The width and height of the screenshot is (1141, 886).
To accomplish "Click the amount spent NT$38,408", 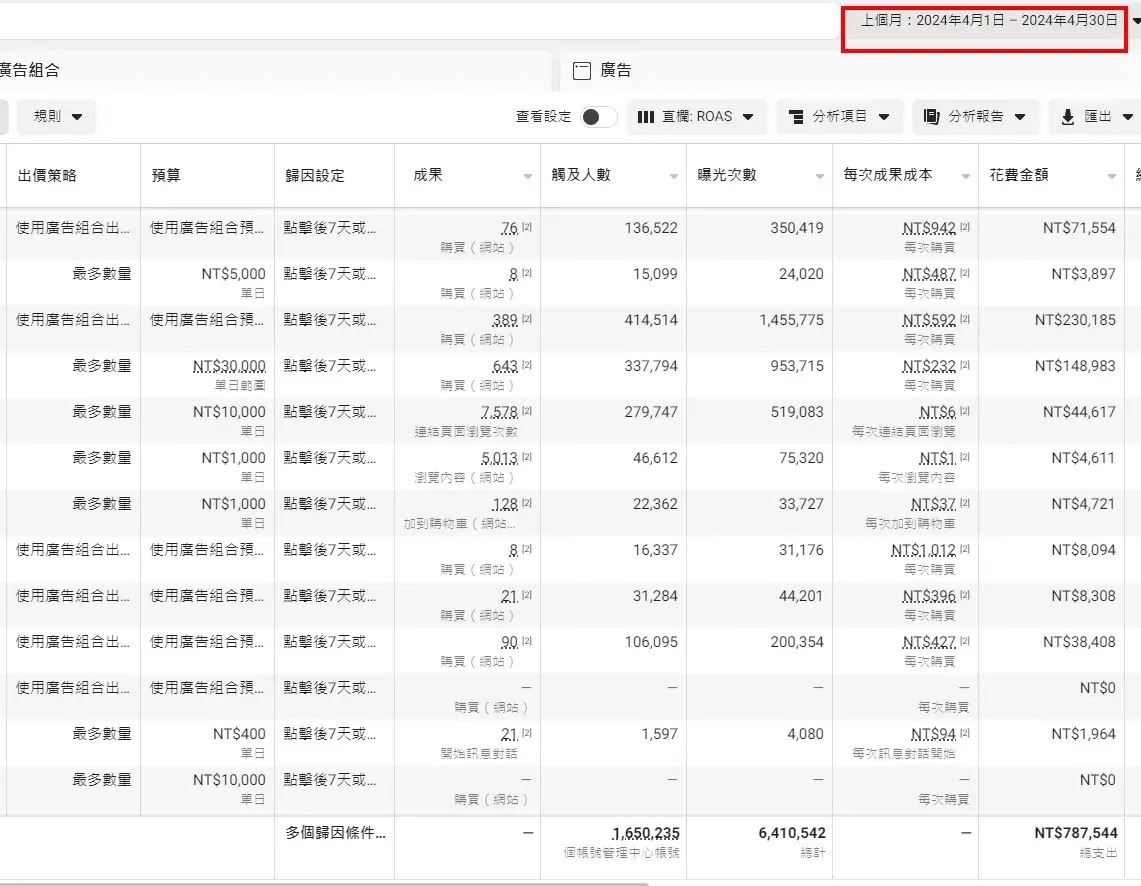I will click(x=1079, y=642).
